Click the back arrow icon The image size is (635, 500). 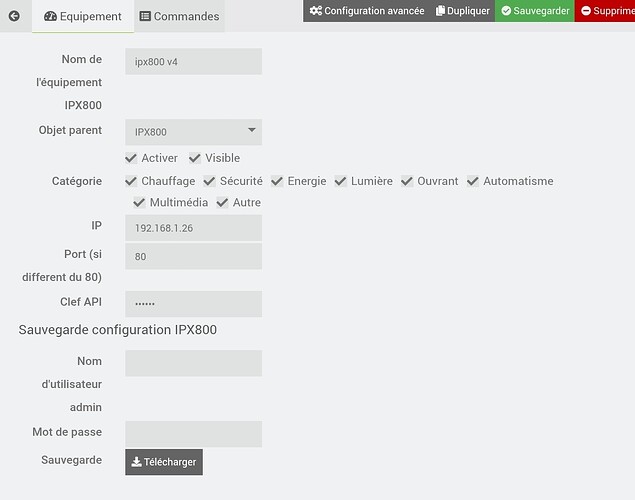(x=14, y=16)
